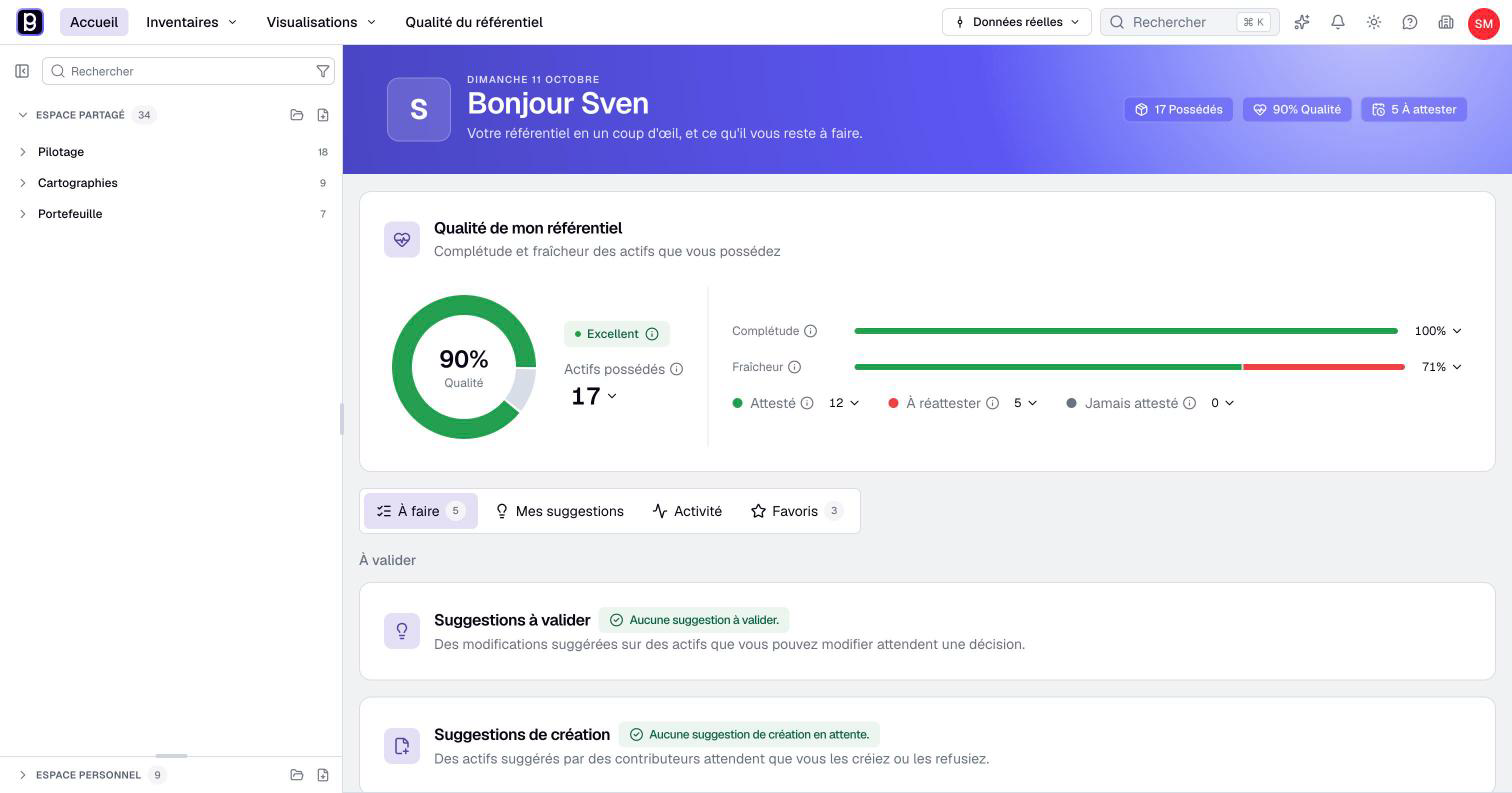Open the notifications bell
The height and width of the screenshot is (793, 1512).
(1338, 22)
